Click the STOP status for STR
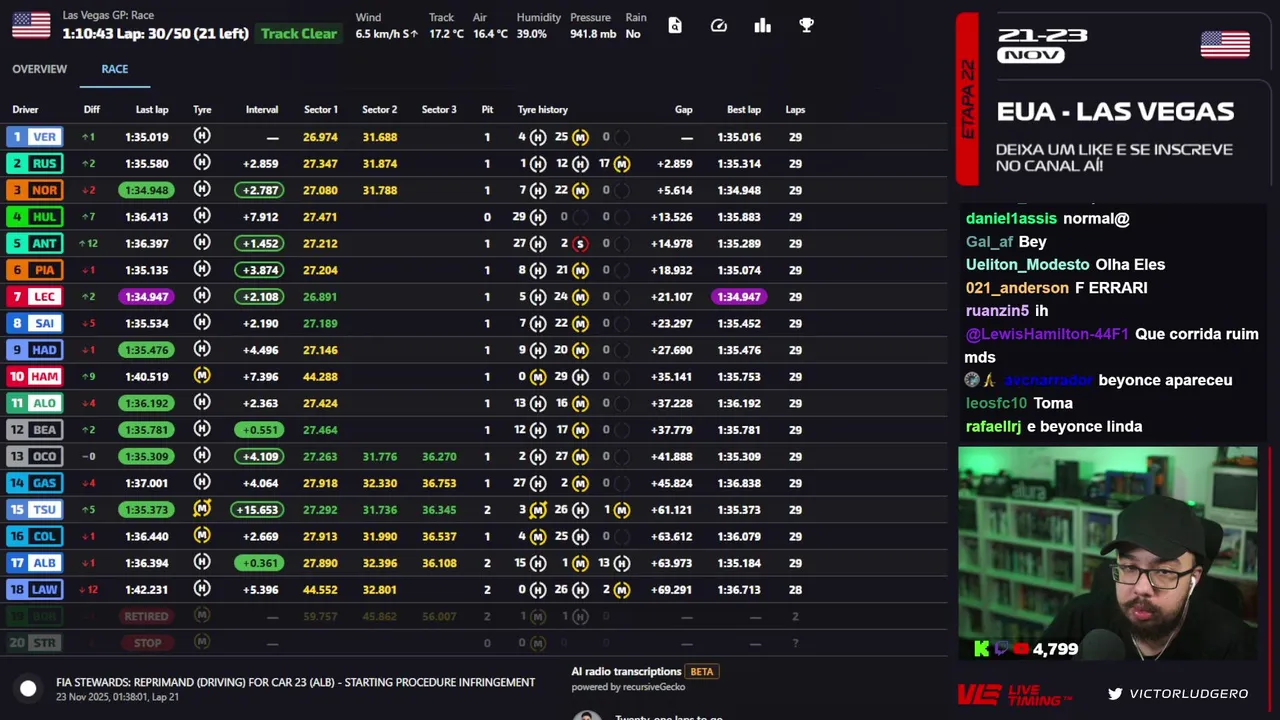 pyautogui.click(x=147, y=643)
